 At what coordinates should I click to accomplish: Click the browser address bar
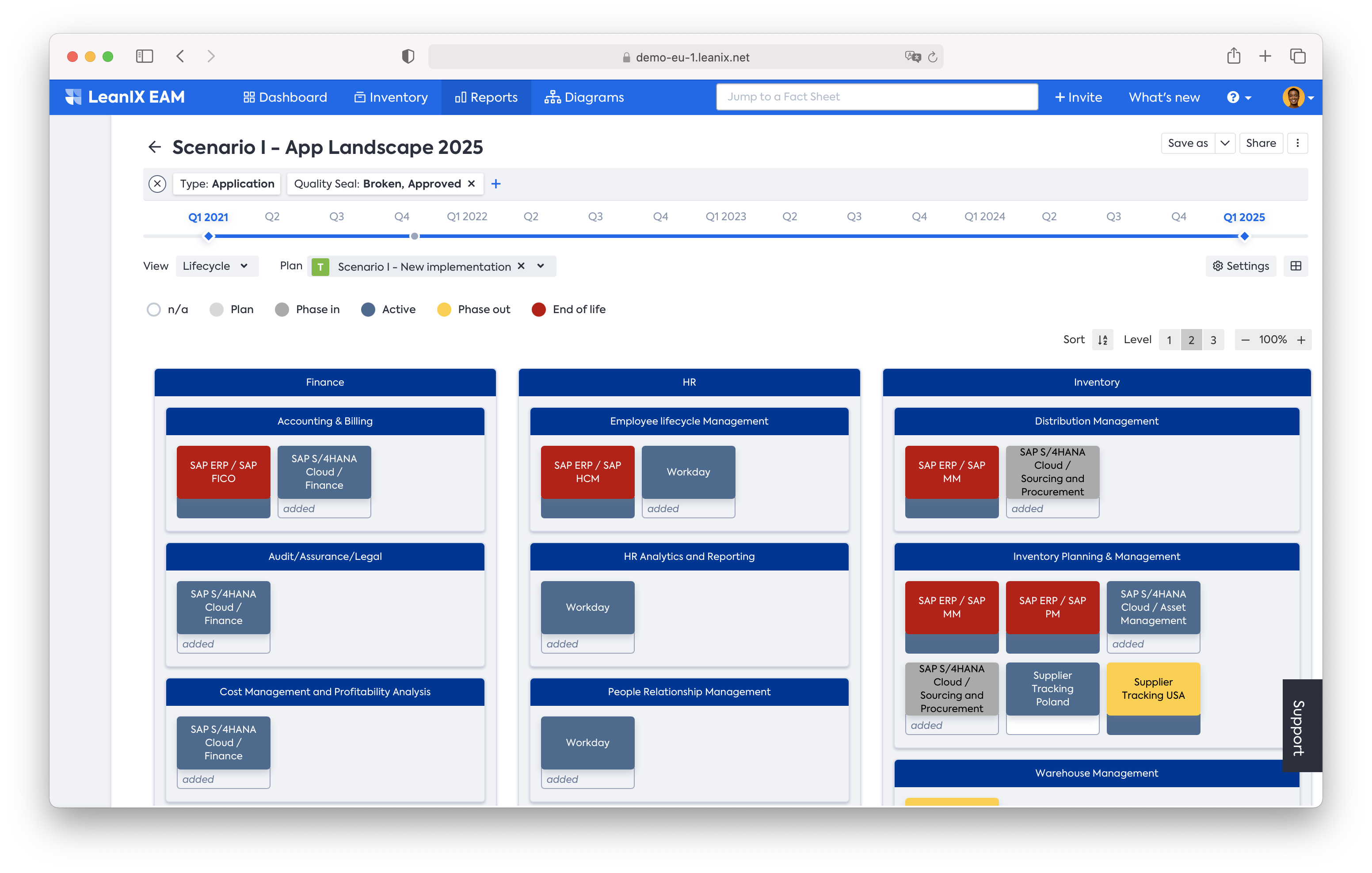[686, 57]
